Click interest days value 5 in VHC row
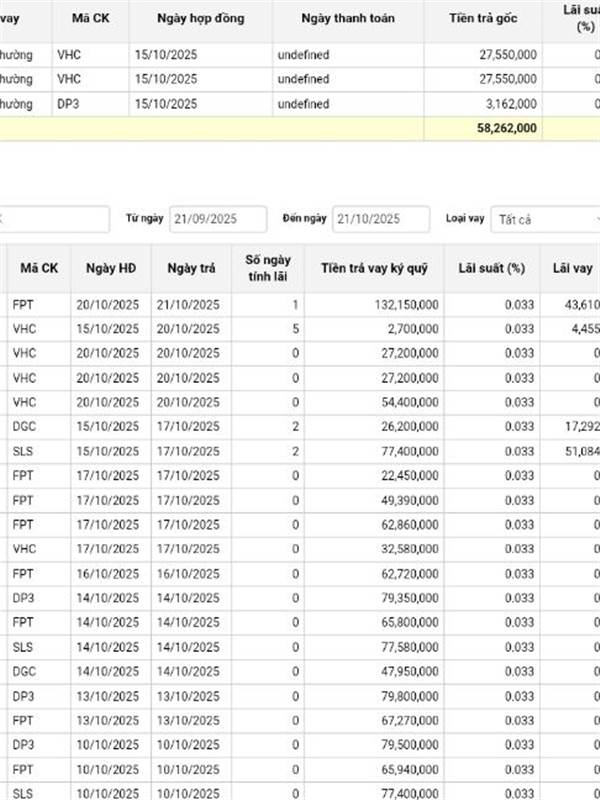600x800 pixels. click(295, 329)
